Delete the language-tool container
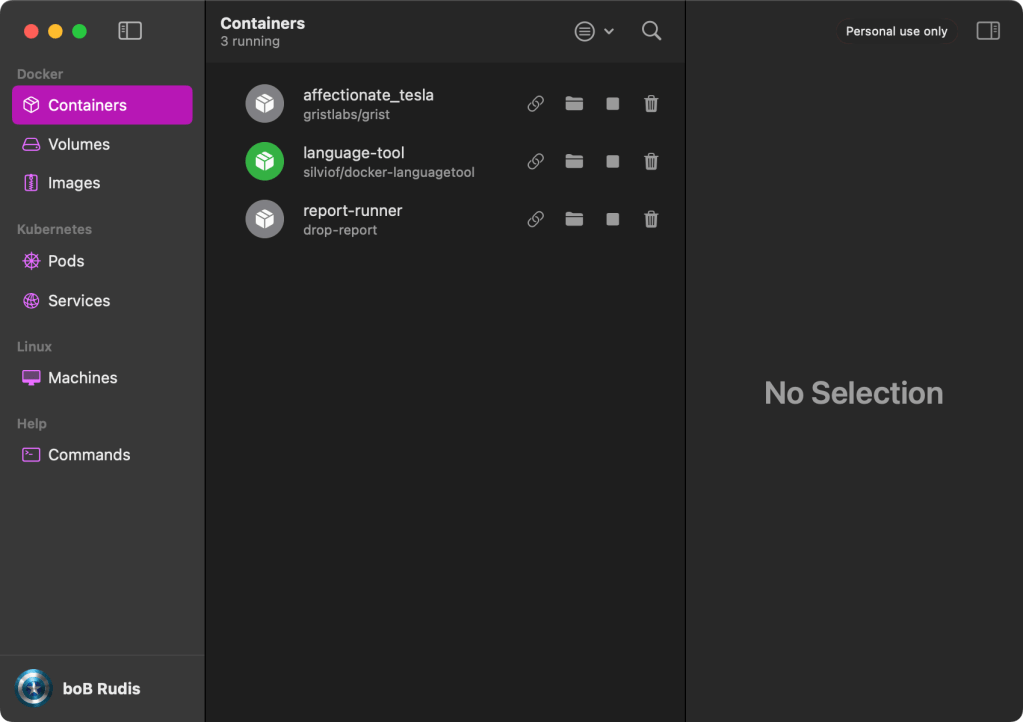This screenshot has height=722, width=1023. pos(651,162)
